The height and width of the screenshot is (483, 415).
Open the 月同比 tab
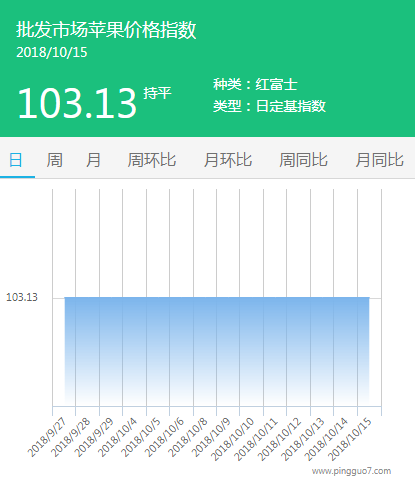point(379,160)
